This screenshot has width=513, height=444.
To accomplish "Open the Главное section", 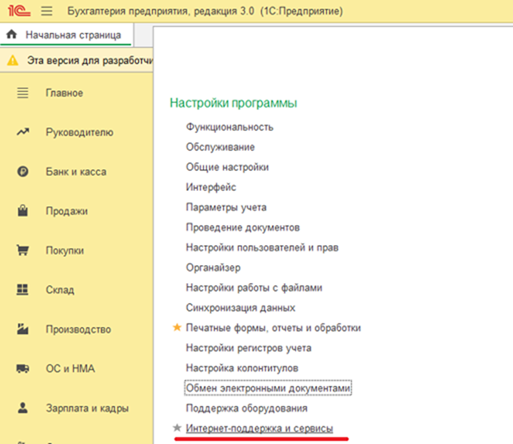I will coord(64,93).
